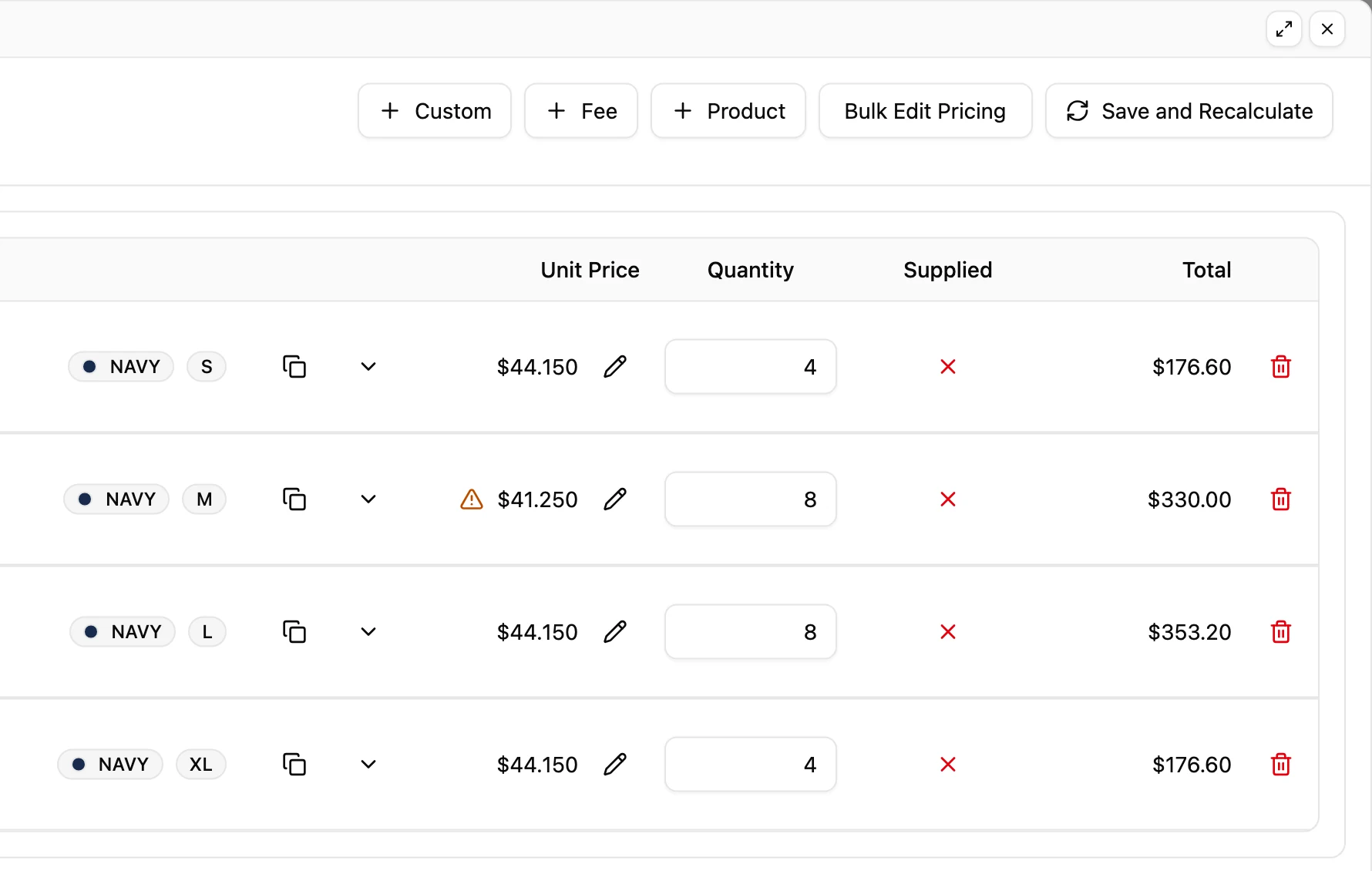Click the NAVY color tag on S row
Viewport: 1372px width, 871px height.
pos(121,367)
